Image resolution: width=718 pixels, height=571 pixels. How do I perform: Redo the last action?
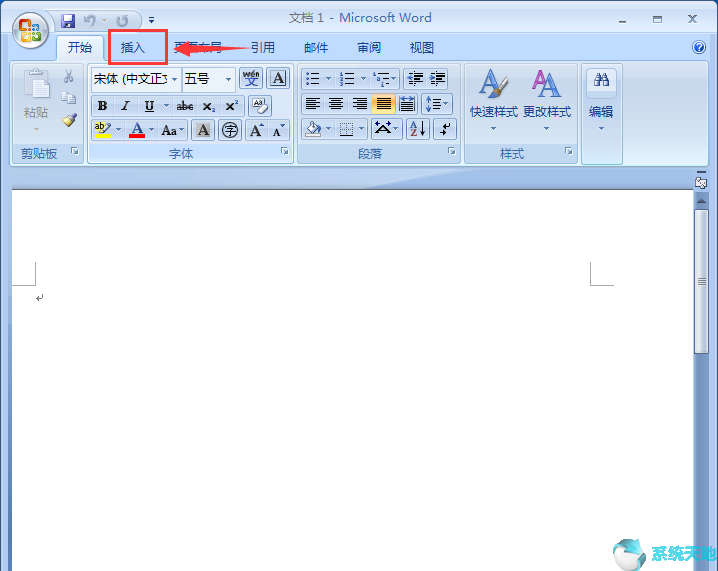122,21
